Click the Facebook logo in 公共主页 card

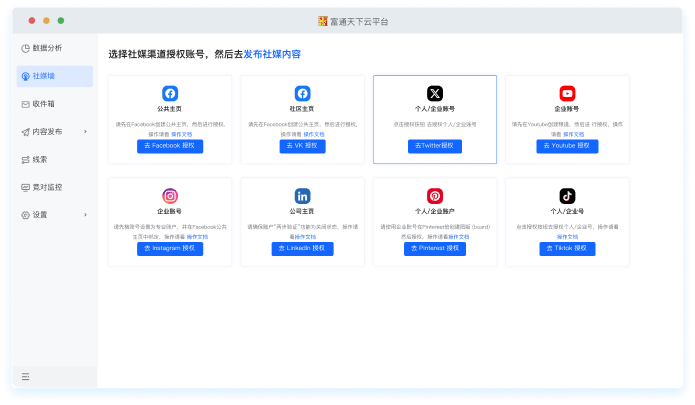[x=169, y=93]
